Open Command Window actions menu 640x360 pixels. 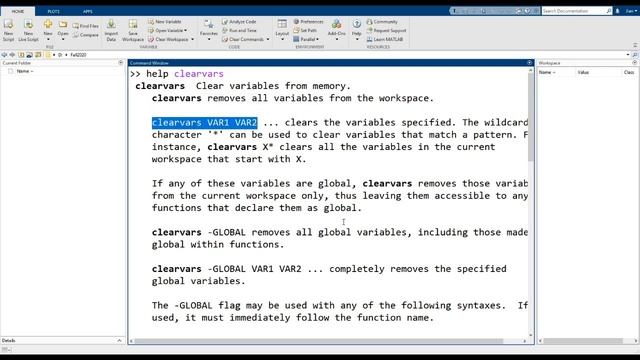pyautogui.click(x=529, y=63)
